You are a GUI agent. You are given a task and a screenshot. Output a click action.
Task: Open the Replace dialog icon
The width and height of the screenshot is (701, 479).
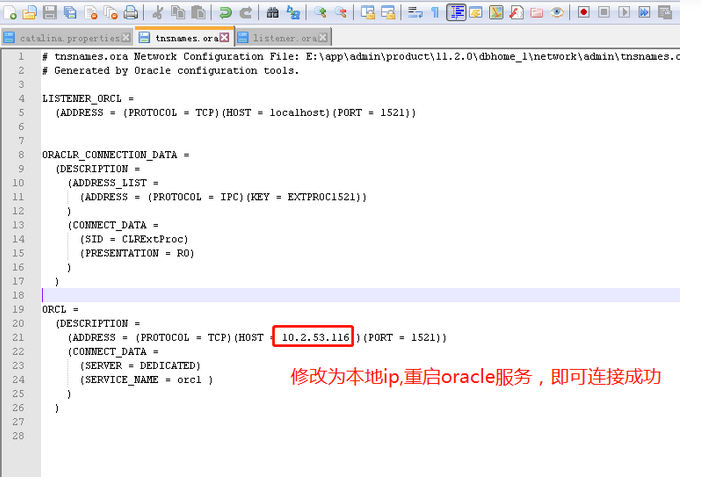[x=293, y=13]
